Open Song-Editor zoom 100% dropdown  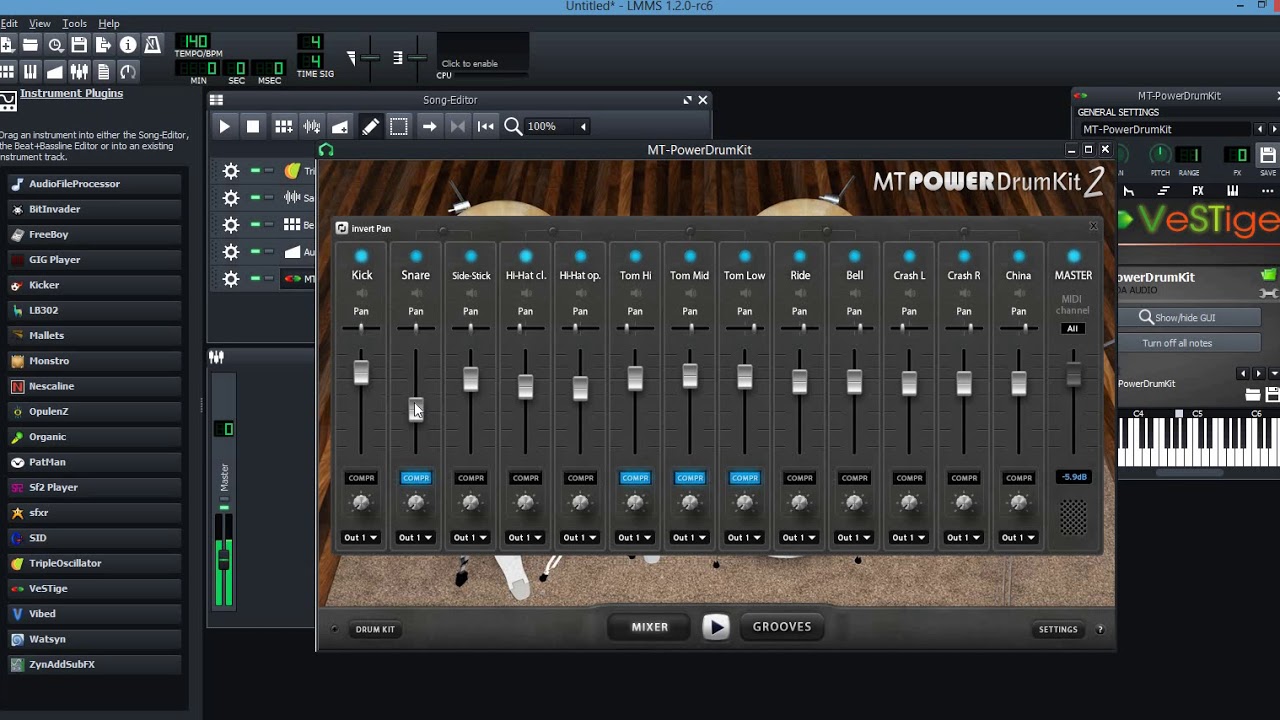559,127
